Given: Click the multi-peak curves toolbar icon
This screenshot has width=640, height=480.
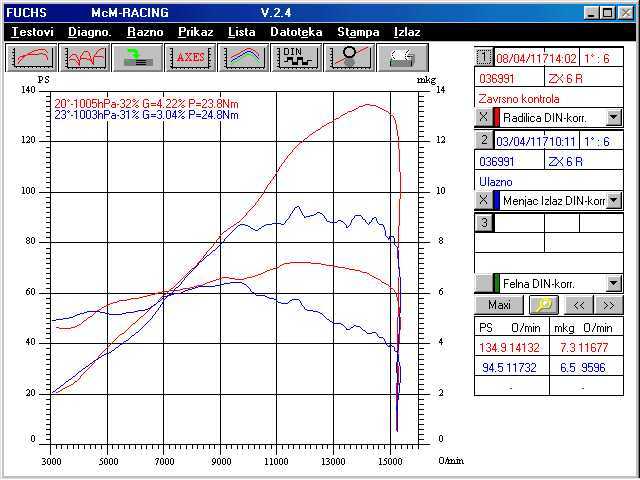Looking at the screenshot, I should (84, 56).
